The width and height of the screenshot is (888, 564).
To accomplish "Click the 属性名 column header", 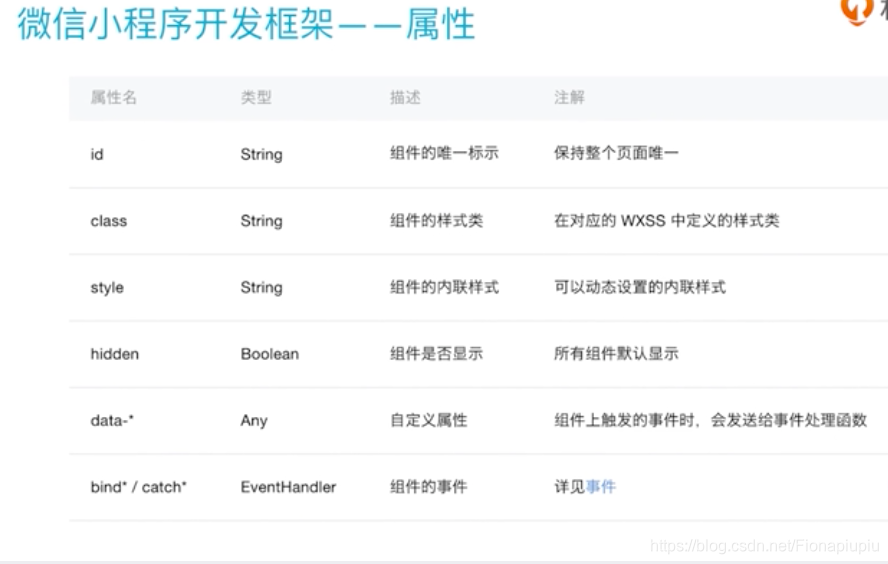I will 113,97.
